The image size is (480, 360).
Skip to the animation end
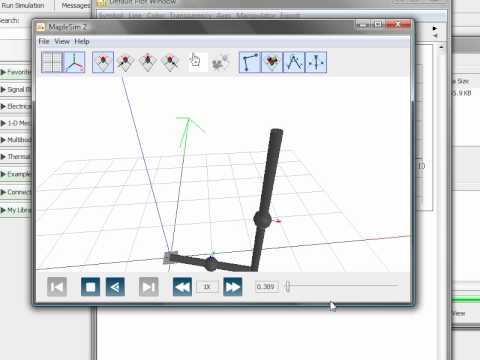tap(149, 287)
